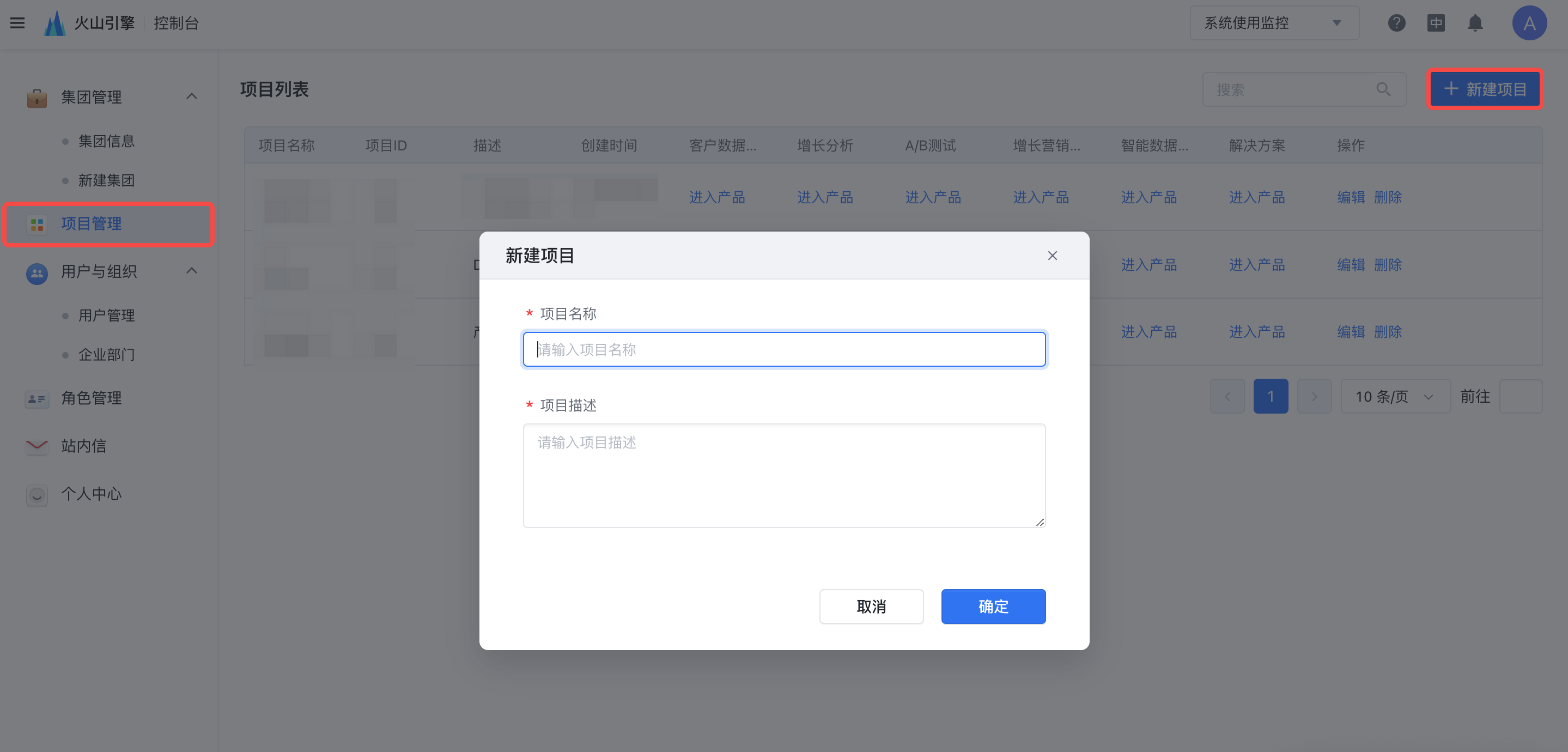This screenshot has height=752, width=1568.
Task: Click 编辑 in the third row
Action: [x=1351, y=332]
